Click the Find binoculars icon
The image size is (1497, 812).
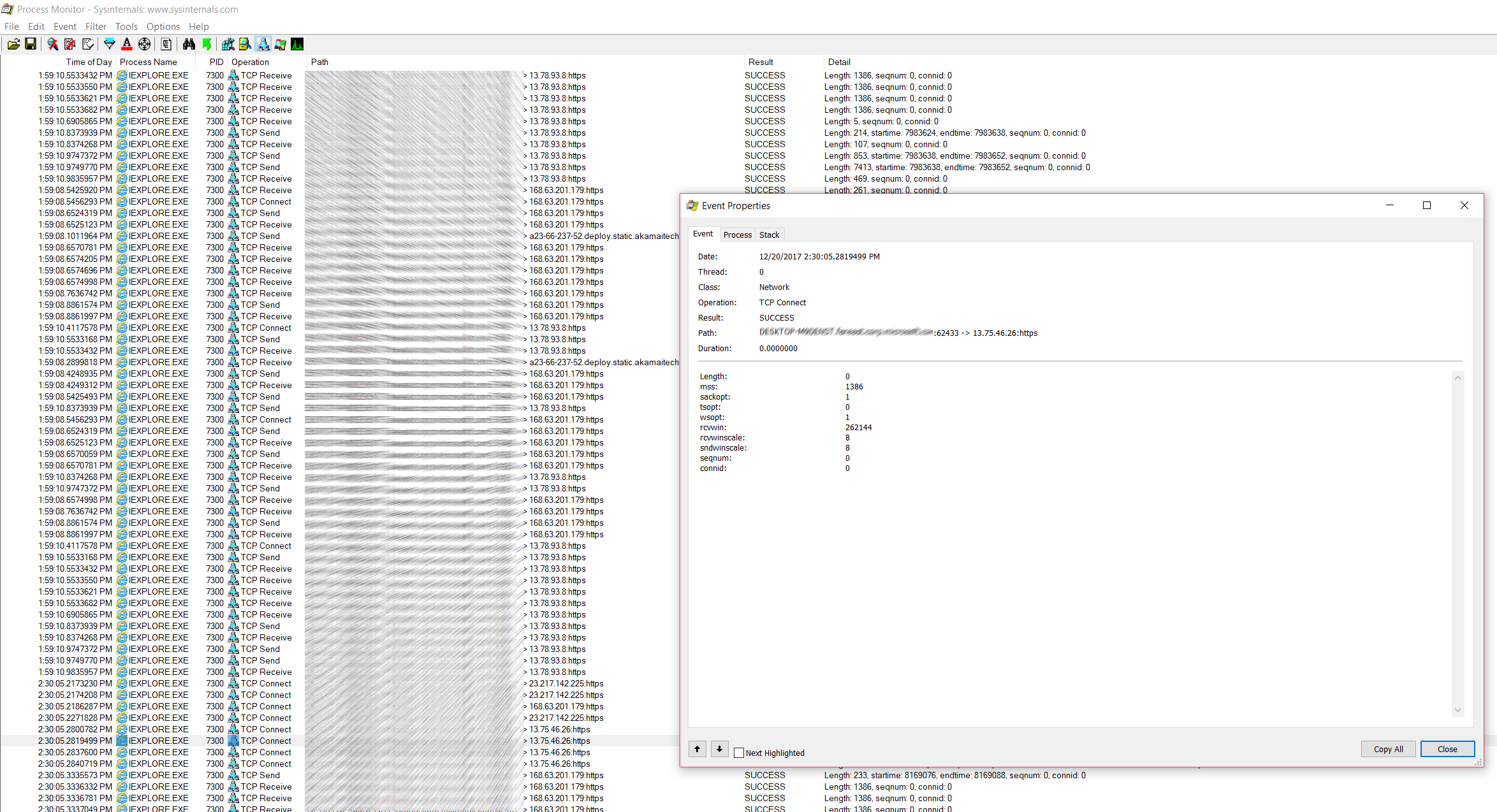pyautogui.click(x=189, y=44)
